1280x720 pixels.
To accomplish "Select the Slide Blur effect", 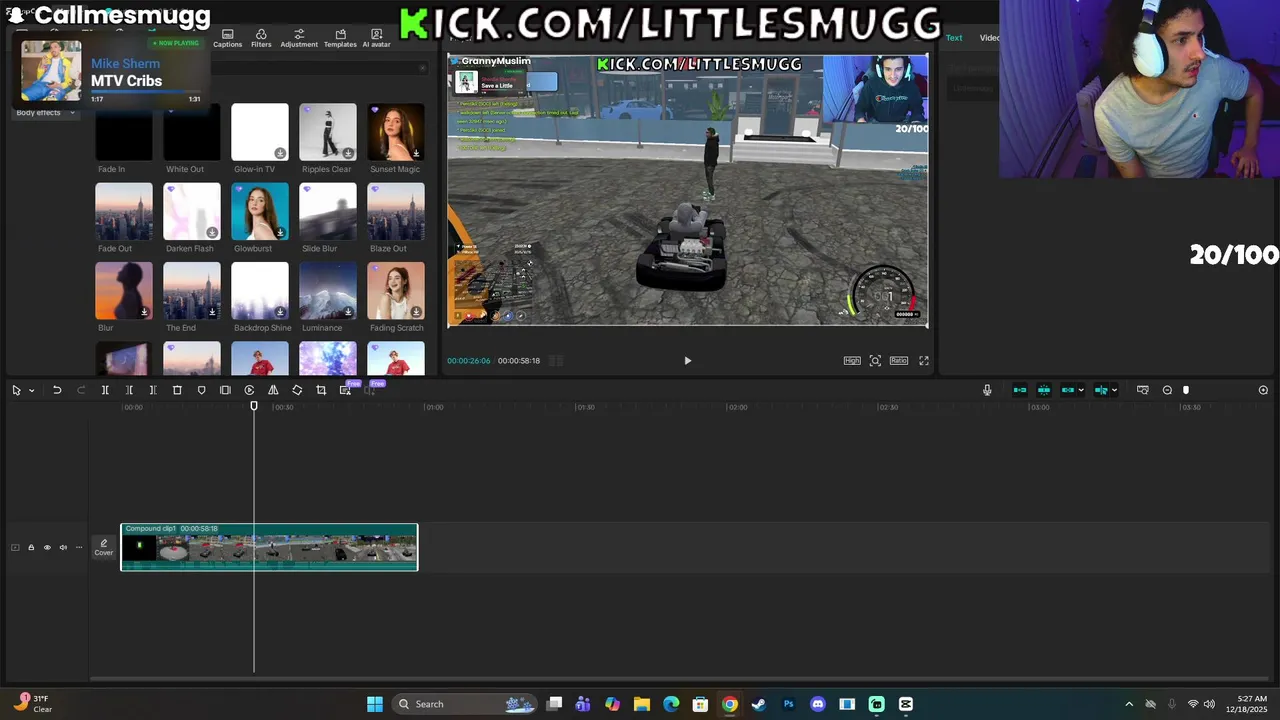I will click(328, 211).
